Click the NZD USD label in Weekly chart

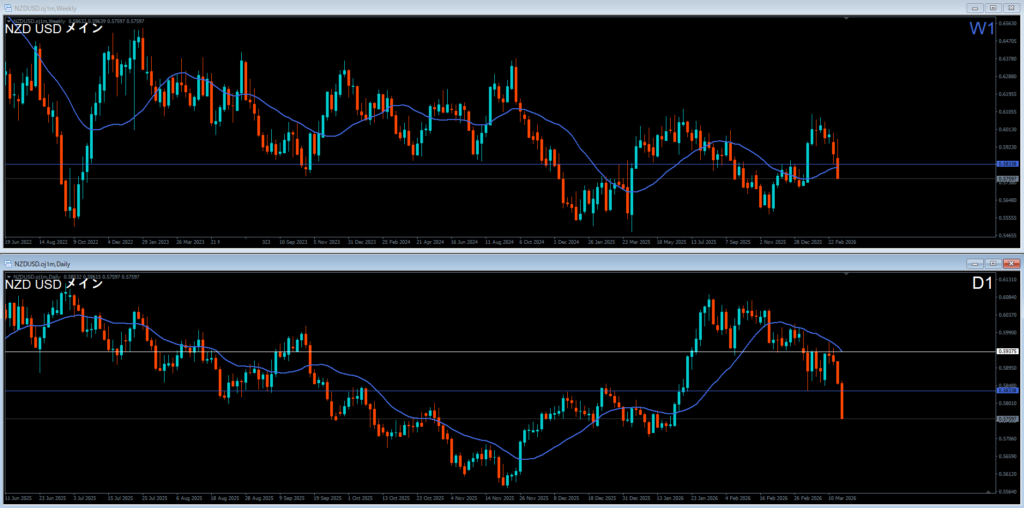54,28
